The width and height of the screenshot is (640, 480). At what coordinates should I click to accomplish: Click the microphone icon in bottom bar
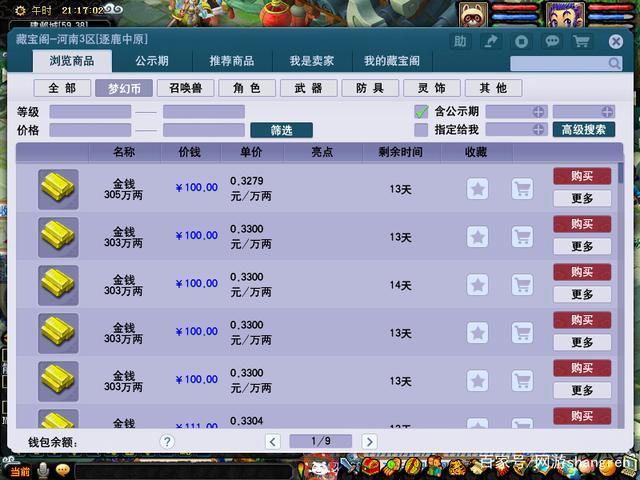tap(42, 471)
